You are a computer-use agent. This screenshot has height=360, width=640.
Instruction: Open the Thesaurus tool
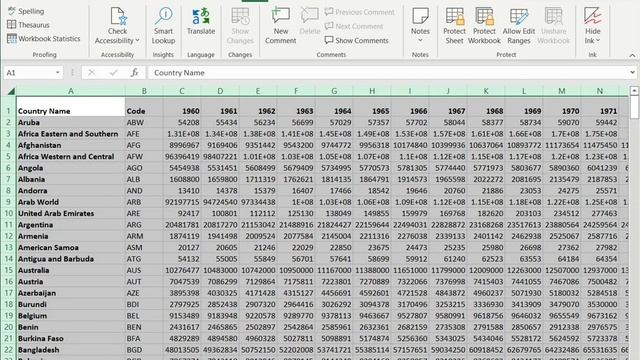pyautogui.click(x=29, y=25)
